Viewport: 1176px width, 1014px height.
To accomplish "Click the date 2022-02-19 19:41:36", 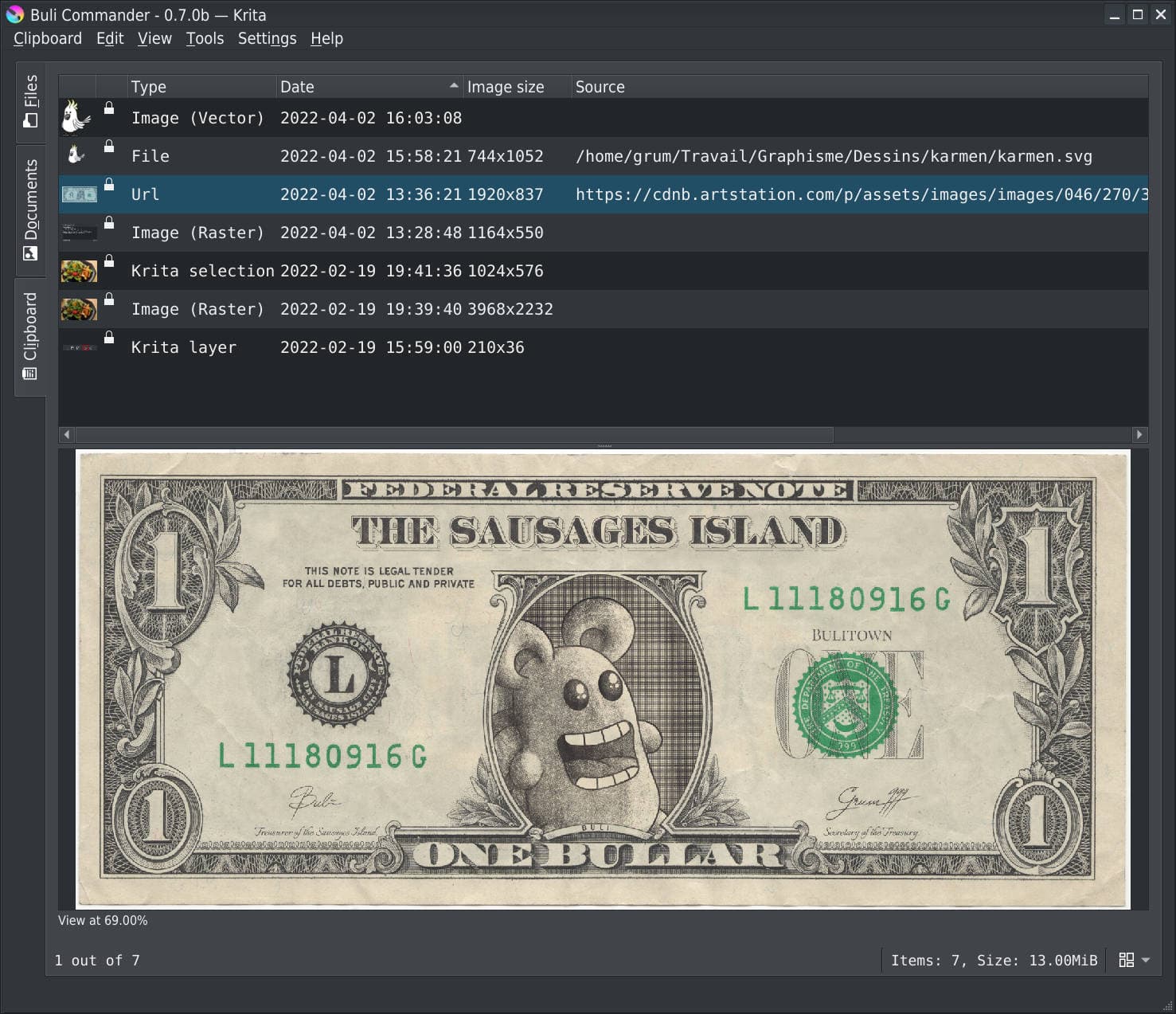I will coord(371,271).
